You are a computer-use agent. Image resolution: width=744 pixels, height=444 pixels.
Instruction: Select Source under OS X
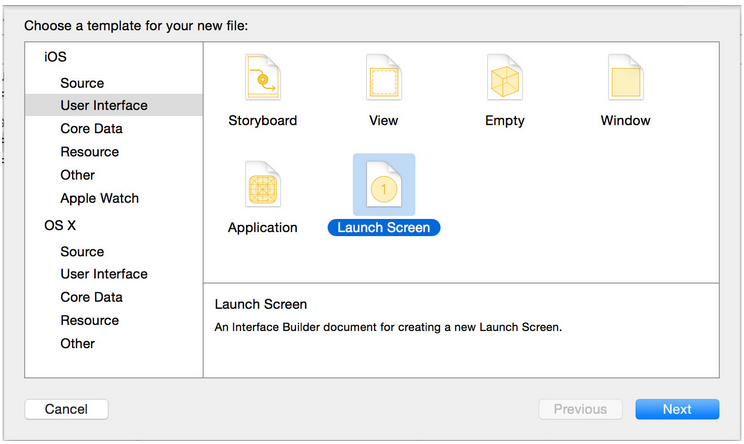82,252
